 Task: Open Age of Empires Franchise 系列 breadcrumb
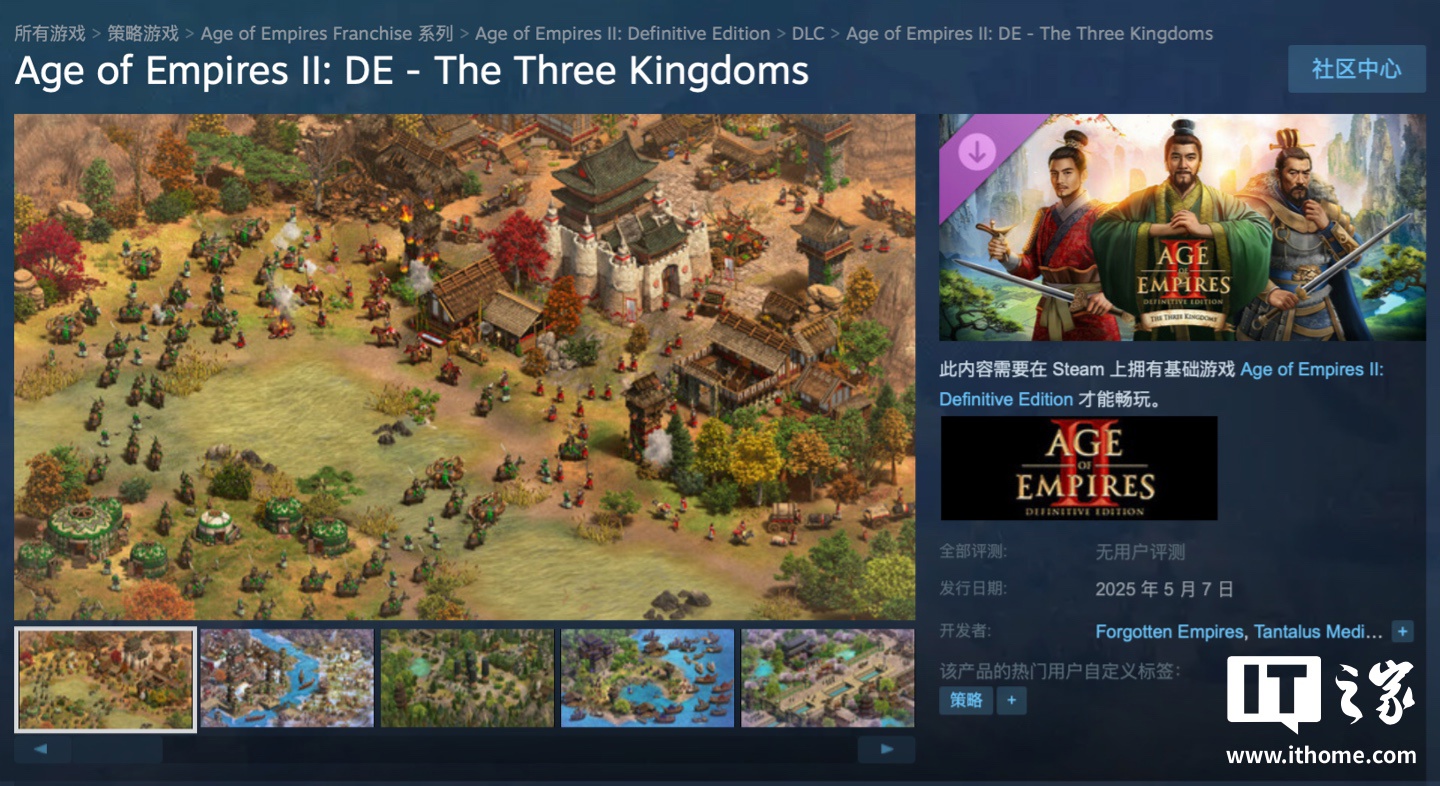click(x=327, y=33)
